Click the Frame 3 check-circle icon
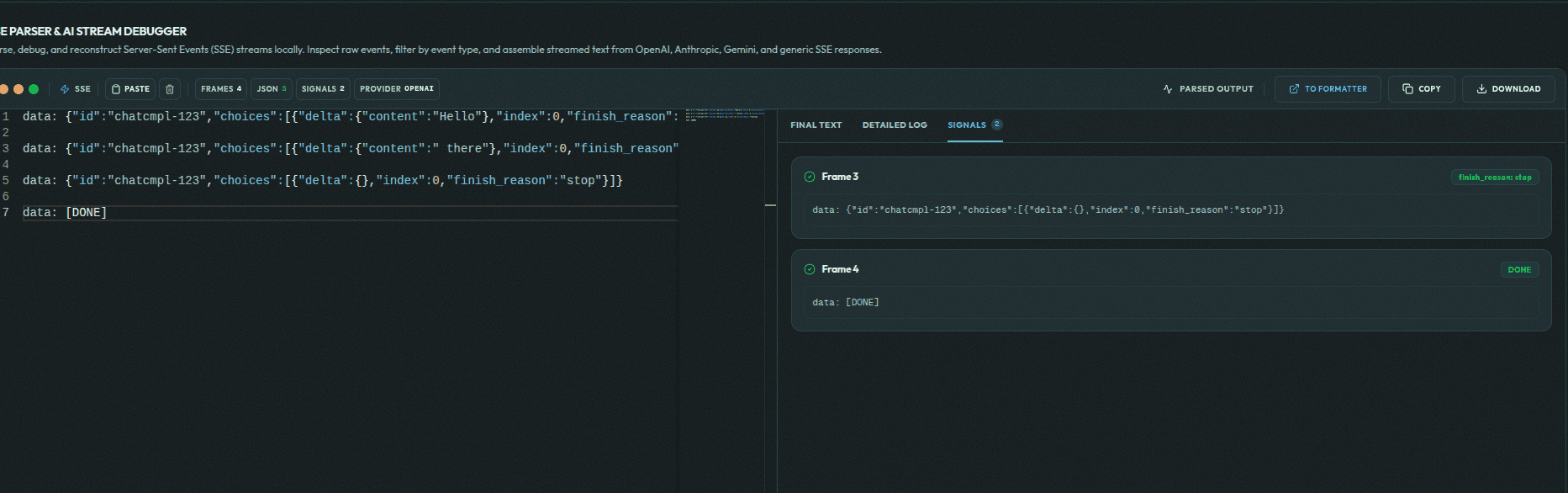Viewport: 1568px width, 493px height. point(810,177)
